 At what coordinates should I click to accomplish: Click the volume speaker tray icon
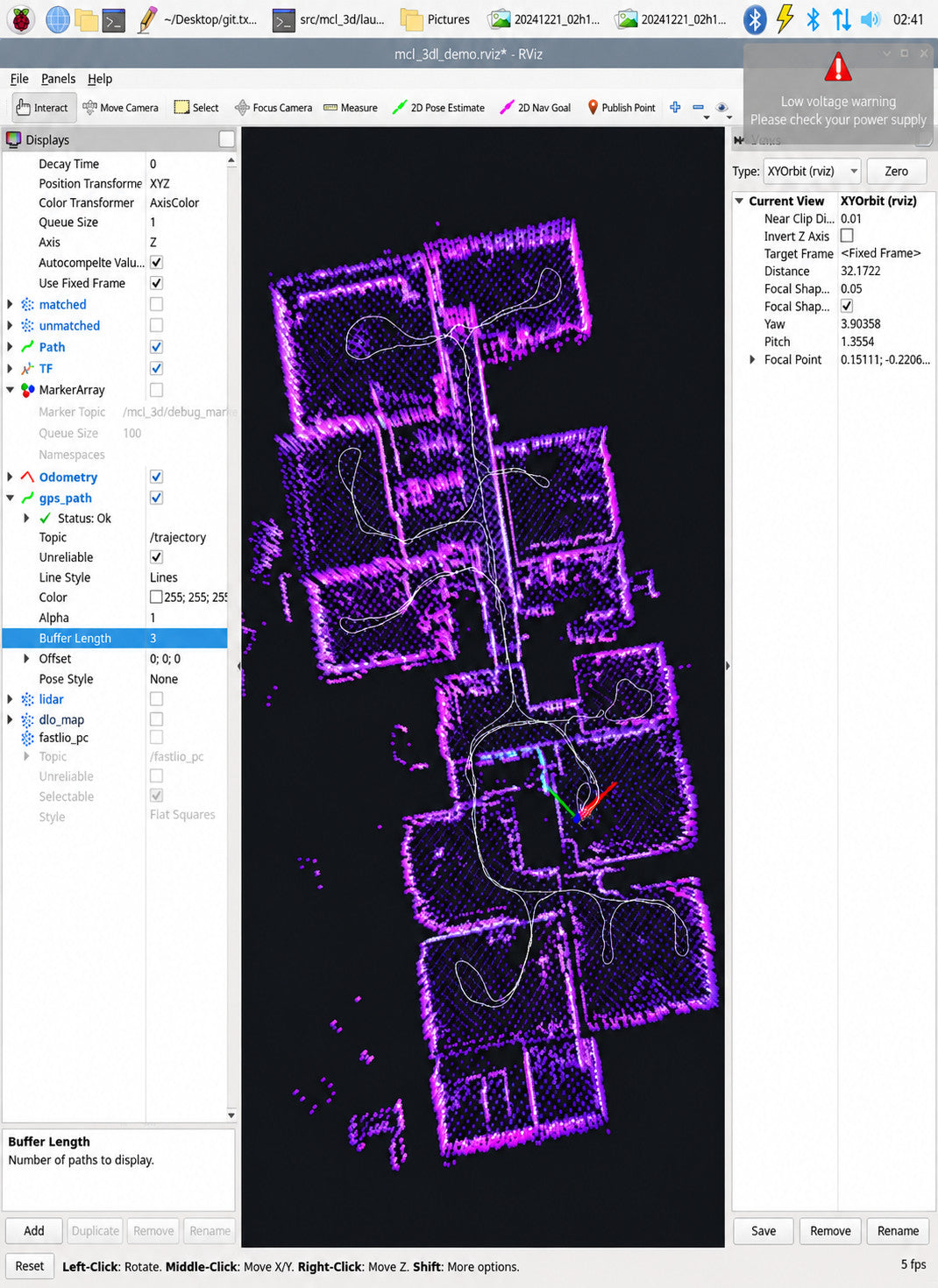click(870, 19)
